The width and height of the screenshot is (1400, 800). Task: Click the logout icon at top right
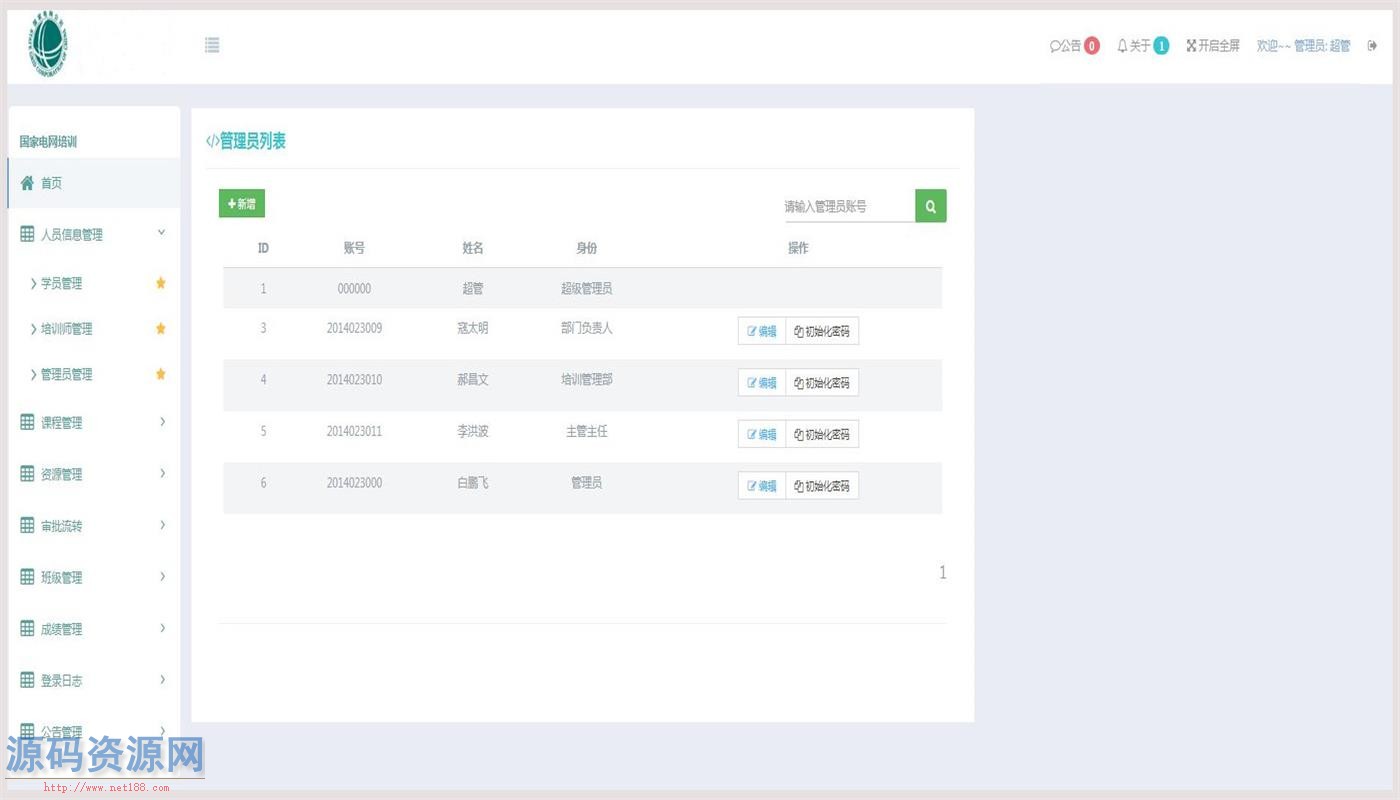[x=1372, y=46]
